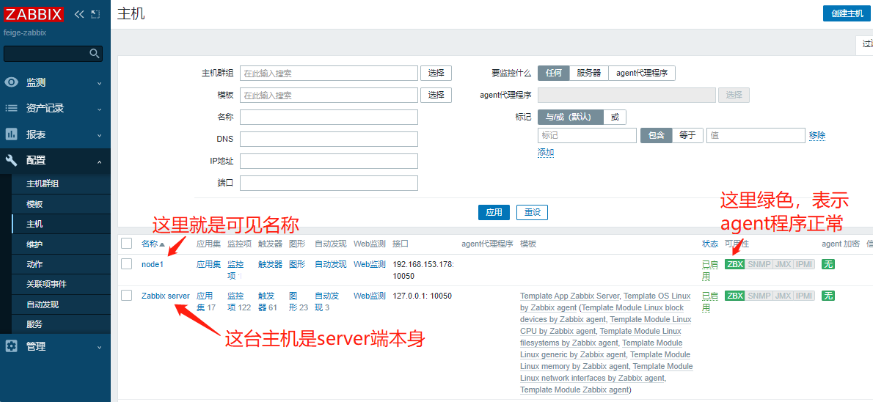
Task: Click the blue 应用 filter button
Action: coord(494,212)
